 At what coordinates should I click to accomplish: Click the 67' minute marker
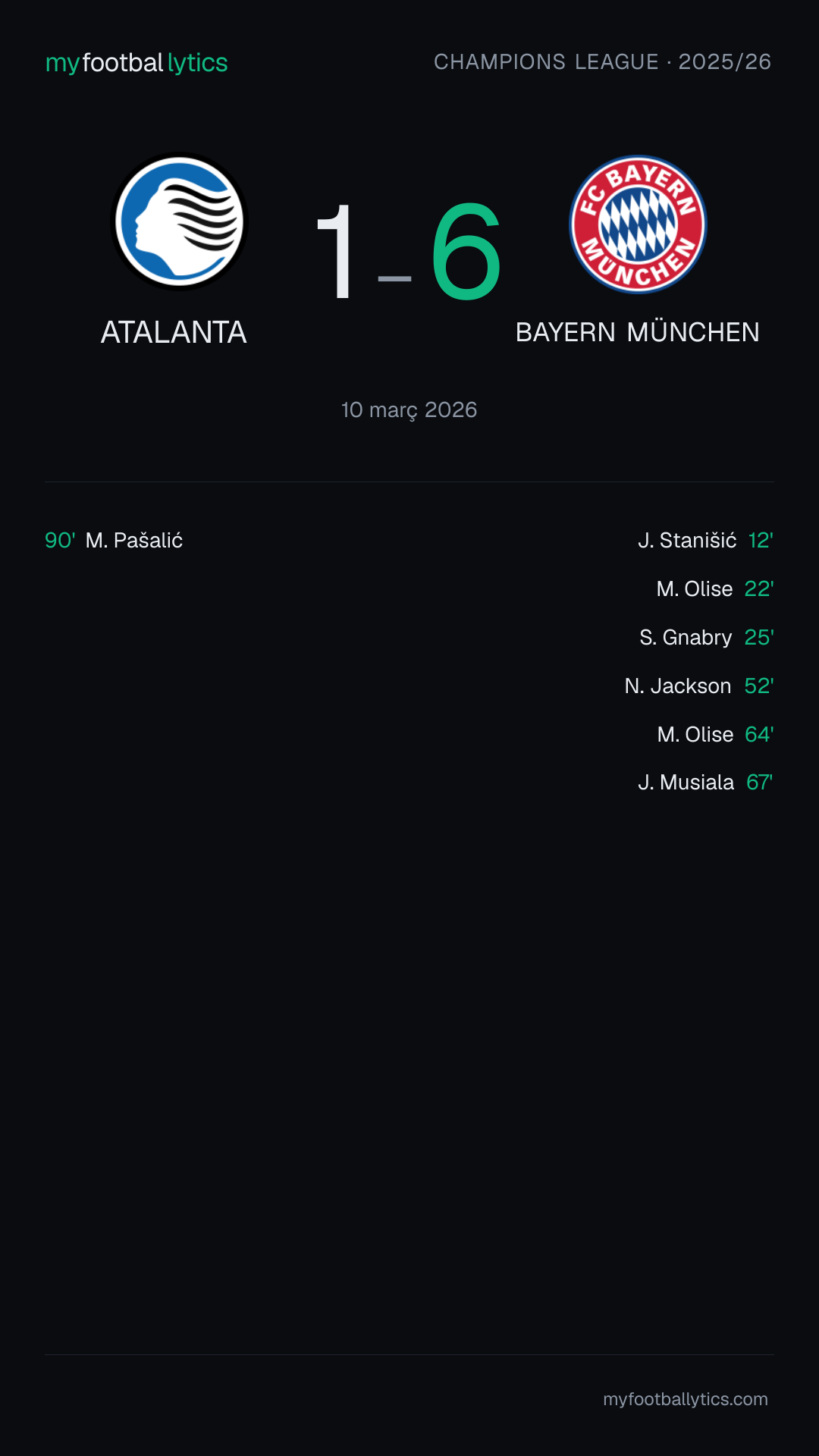[760, 782]
